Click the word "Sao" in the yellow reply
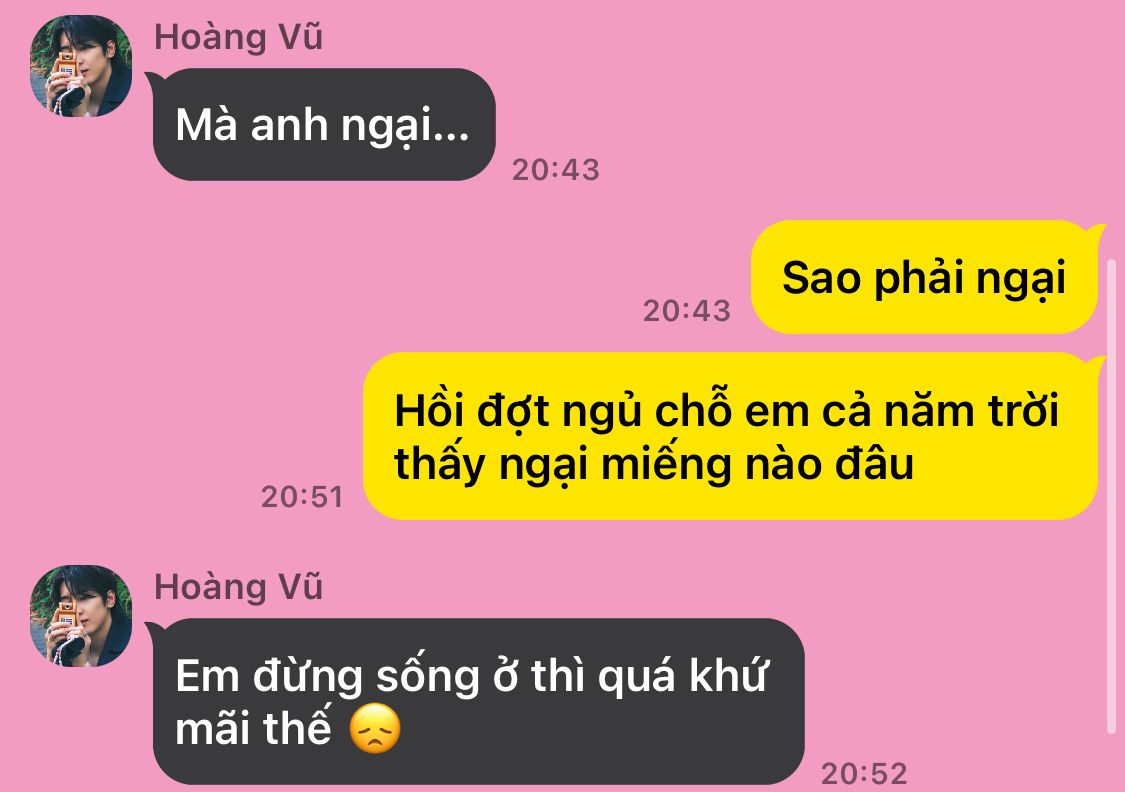 pyautogui.click(x=821, y=278)
